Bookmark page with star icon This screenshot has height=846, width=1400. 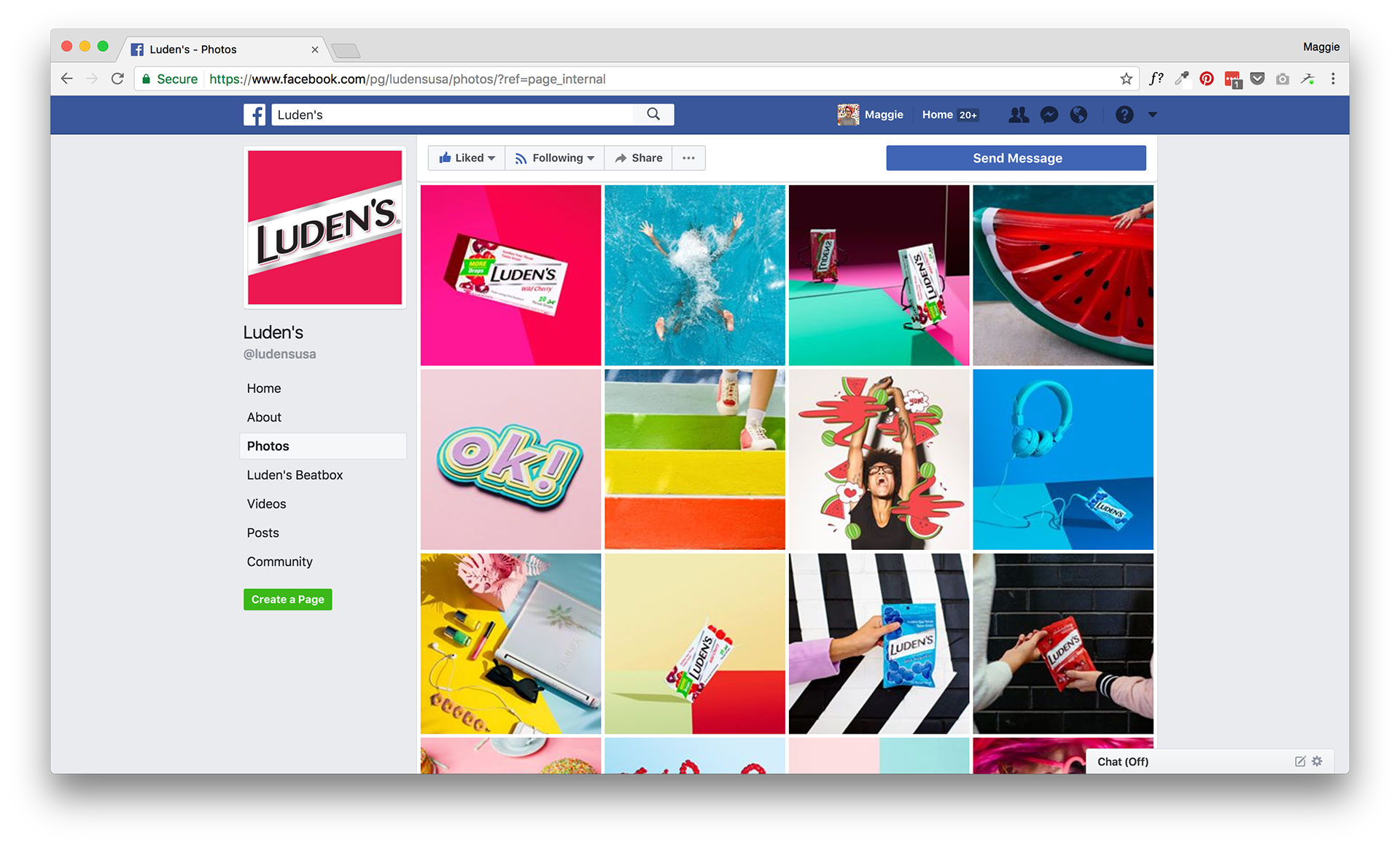point(1126,79)
